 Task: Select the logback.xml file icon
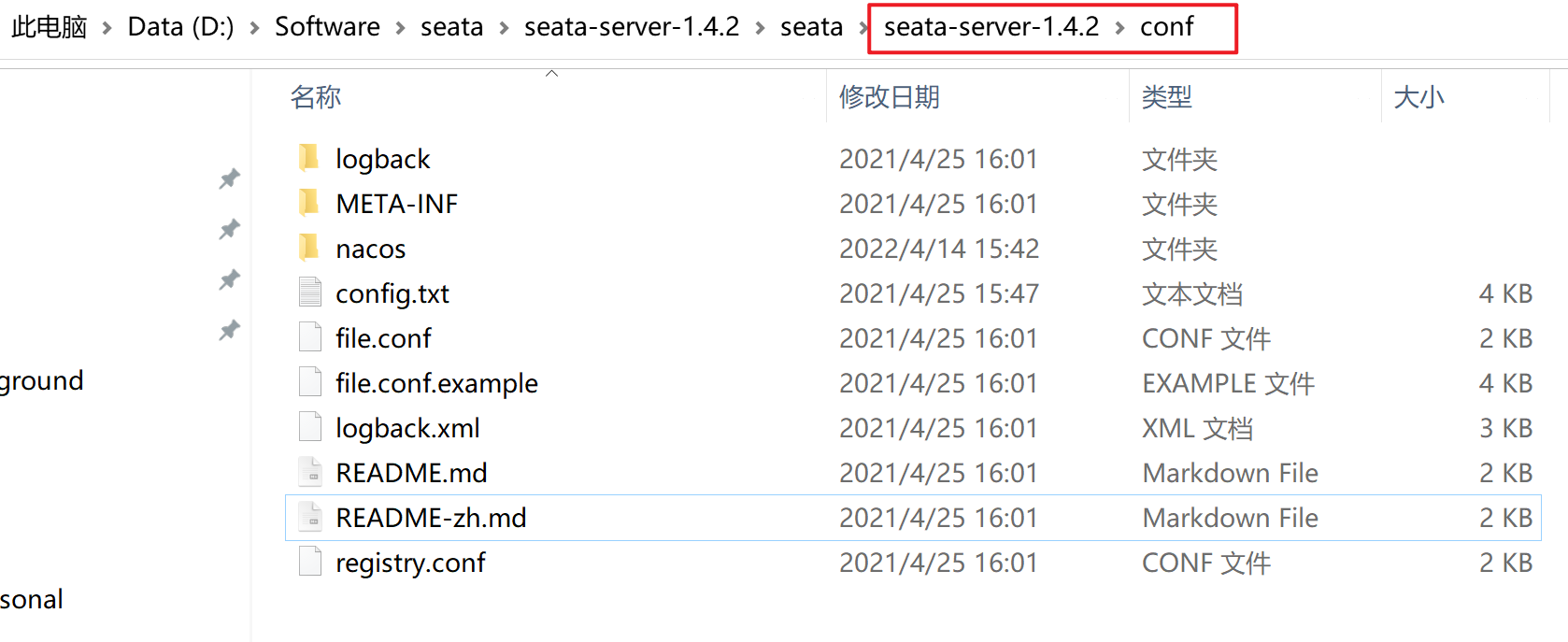pyautogui.click(x=310, y=427)
